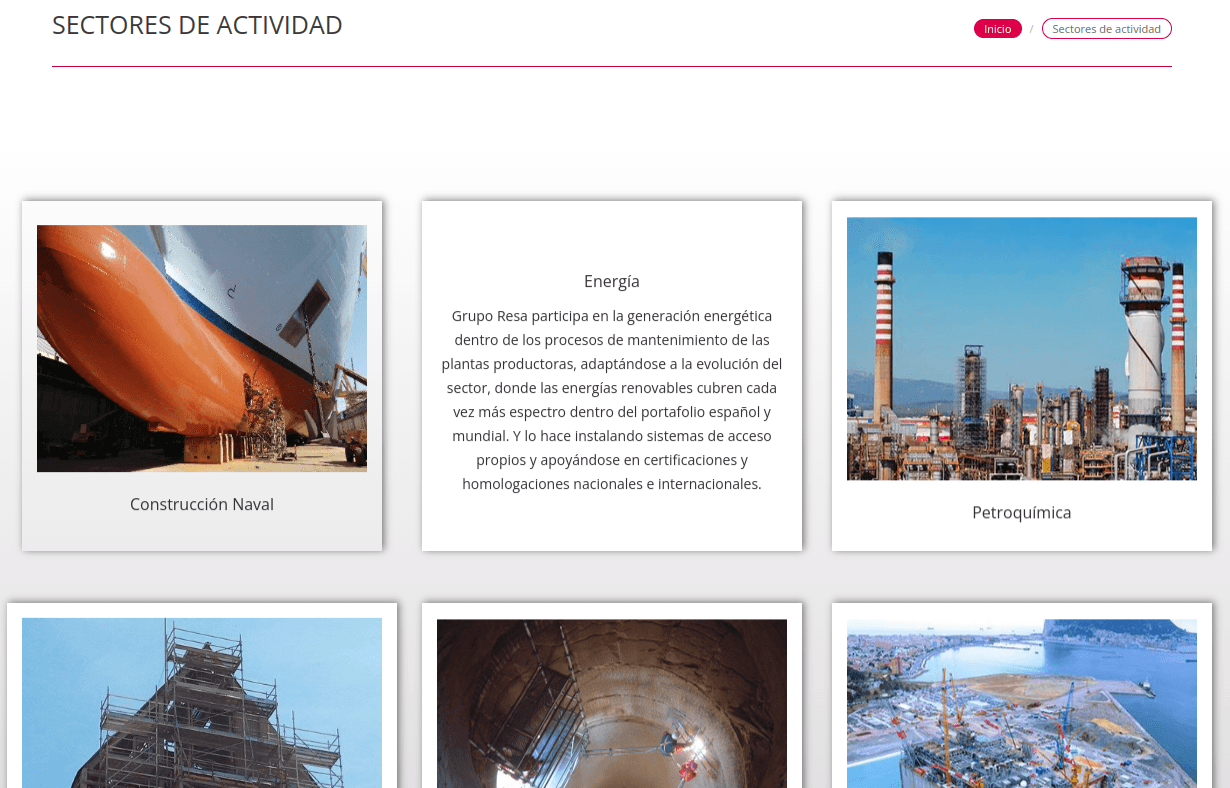
Task: Click the SECTORES DE ACTIVIDAD page title
Action: point(197,25)
